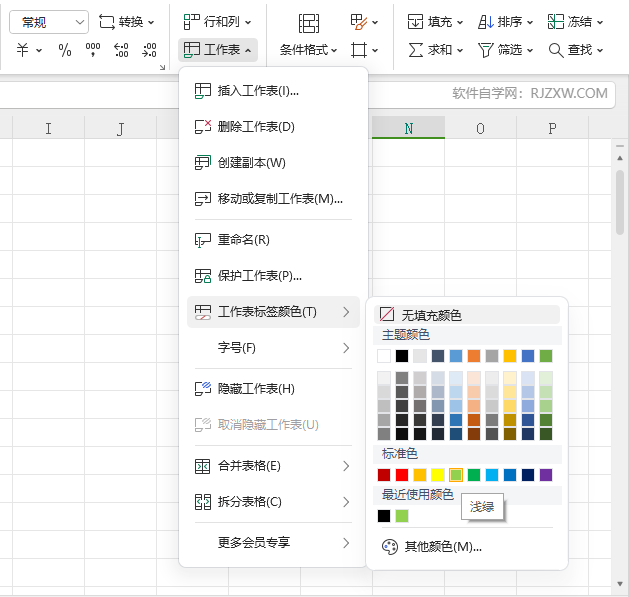Click the 排序 sort button
The height and width of the screenshot is (597, 629).
(505, 22)
